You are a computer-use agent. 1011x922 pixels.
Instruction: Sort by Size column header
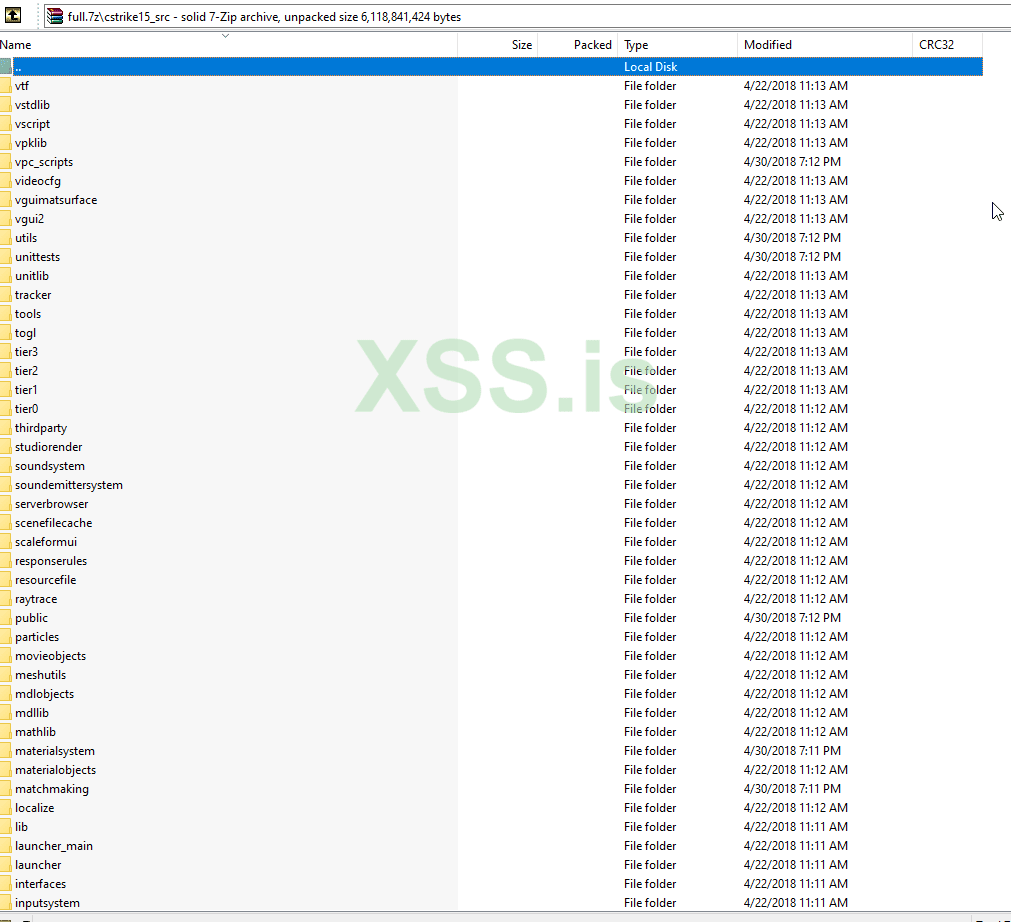[497, 44]
